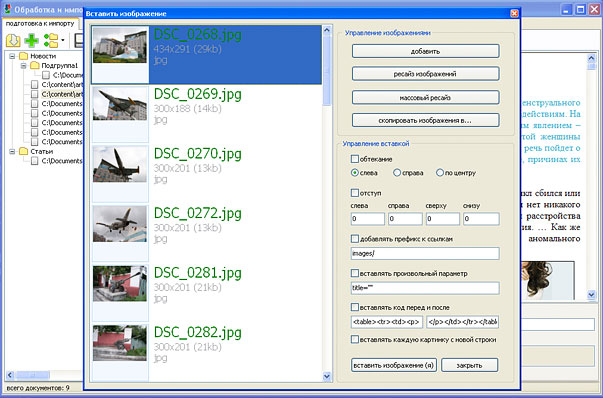This screenshot has width=603, height=398.
Task: Click the 434x291 (29kb) size text
Action: (x=188, y=49)
